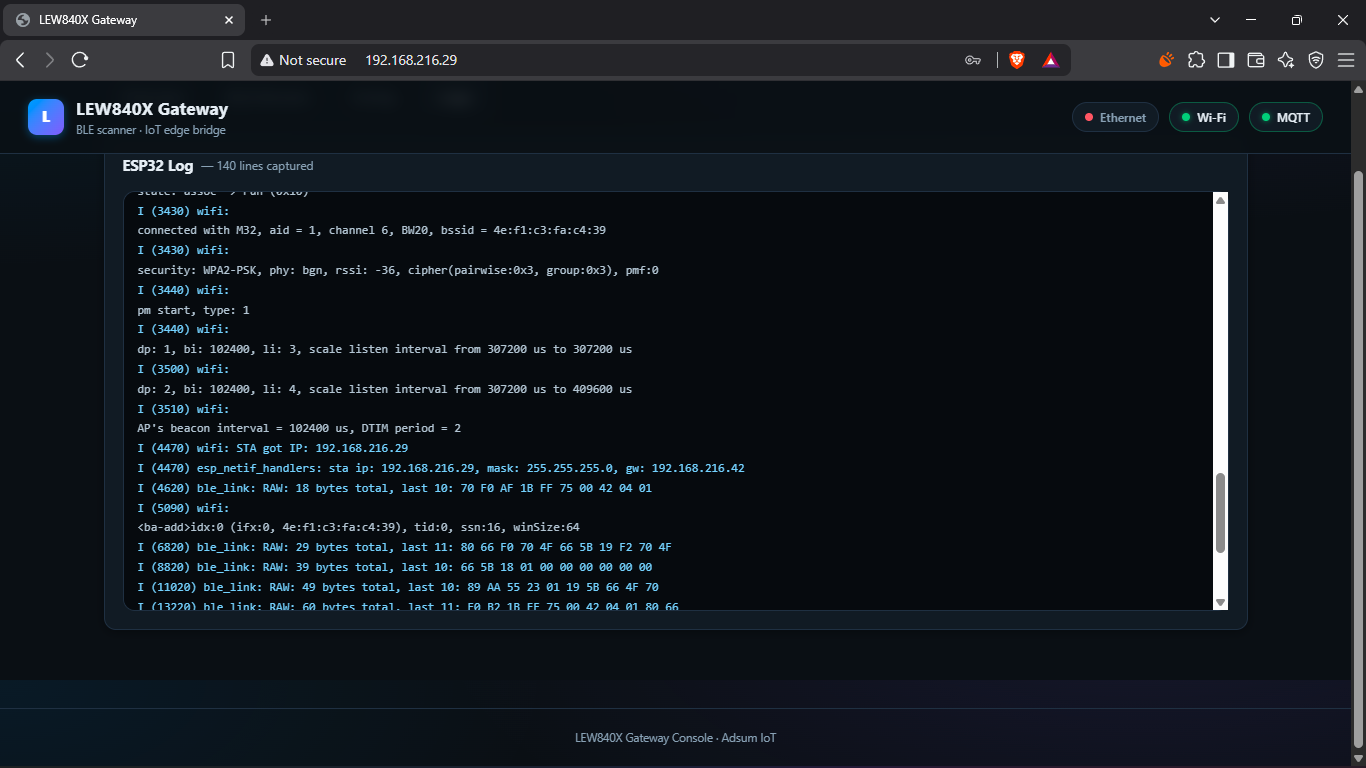Click the 'connected with M32' log line
Image resolution: width=1366 pixels, height=768 pixels.
pos(372,230)
